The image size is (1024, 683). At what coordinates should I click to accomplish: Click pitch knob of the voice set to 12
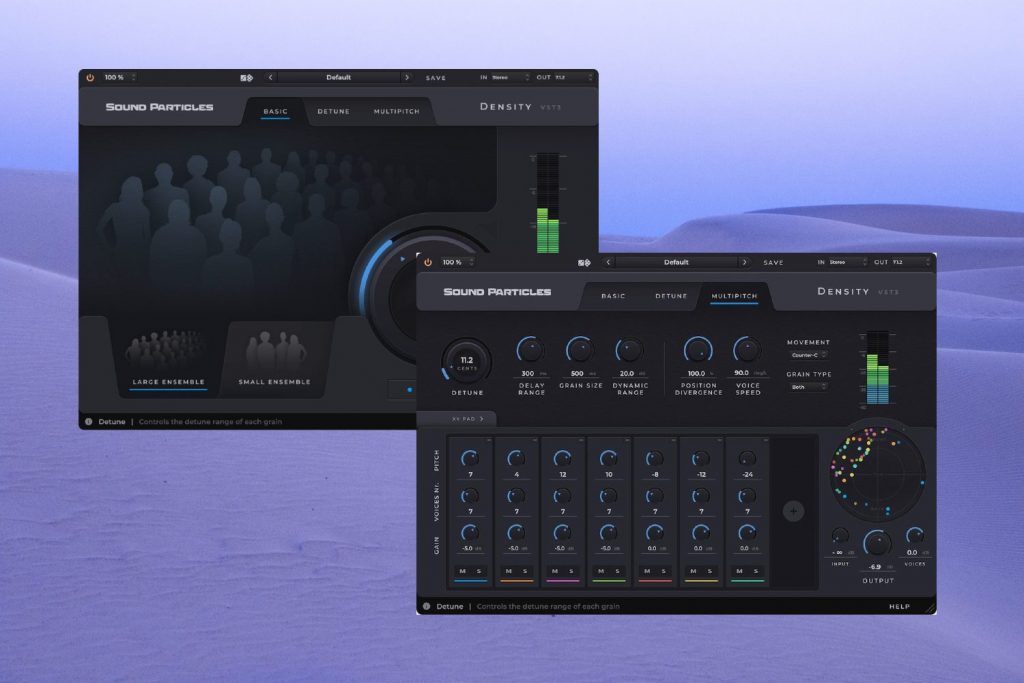coord(562,459)
